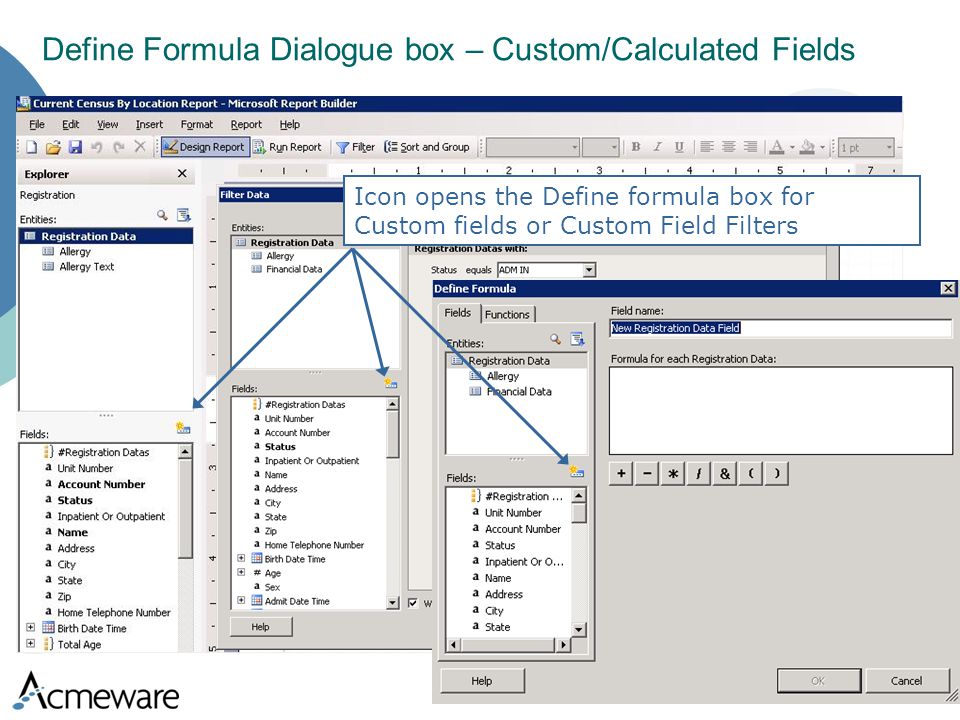Image resolution: width=960 pixels, height=720 pixels.
Task: Click the Save disk toolbar icon
Action: pos(75,147)
